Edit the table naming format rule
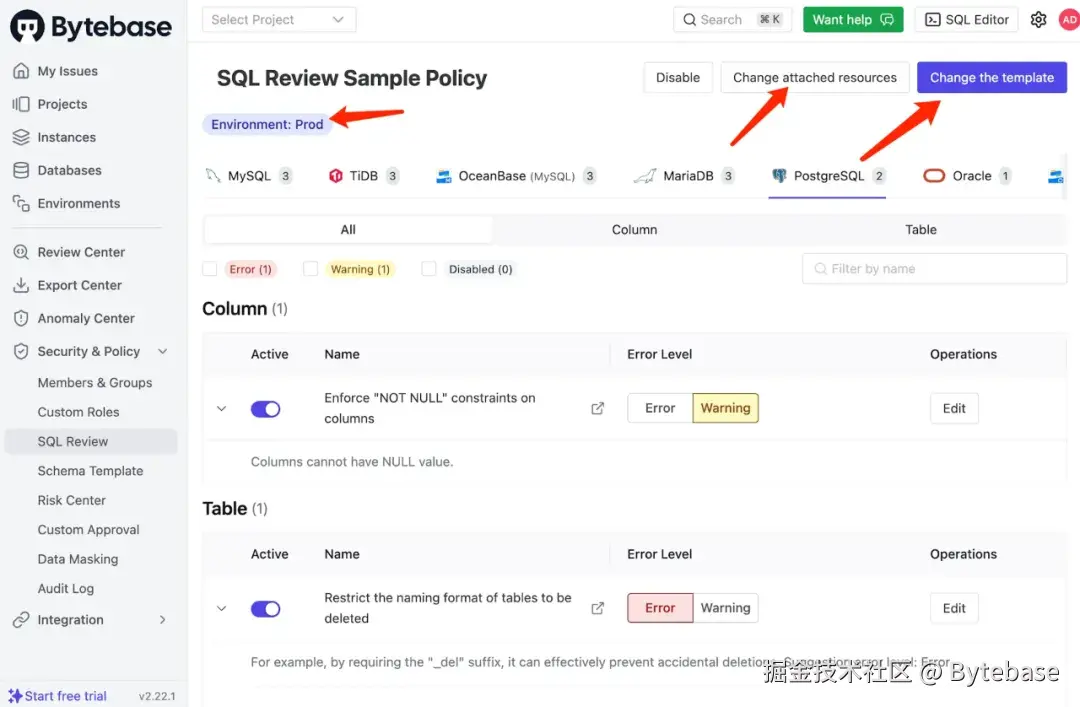 tap(954, 608)
